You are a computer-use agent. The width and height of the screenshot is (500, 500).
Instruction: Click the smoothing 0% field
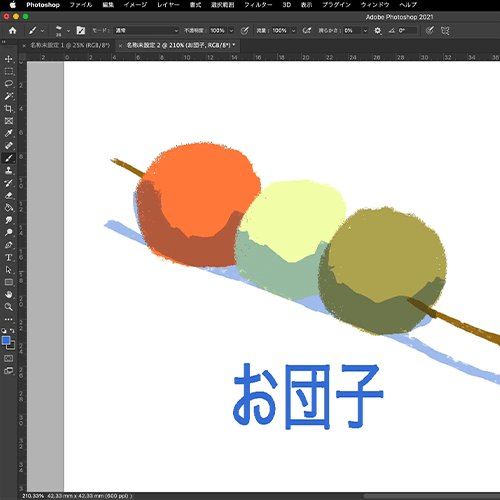(x=353, y=31)
